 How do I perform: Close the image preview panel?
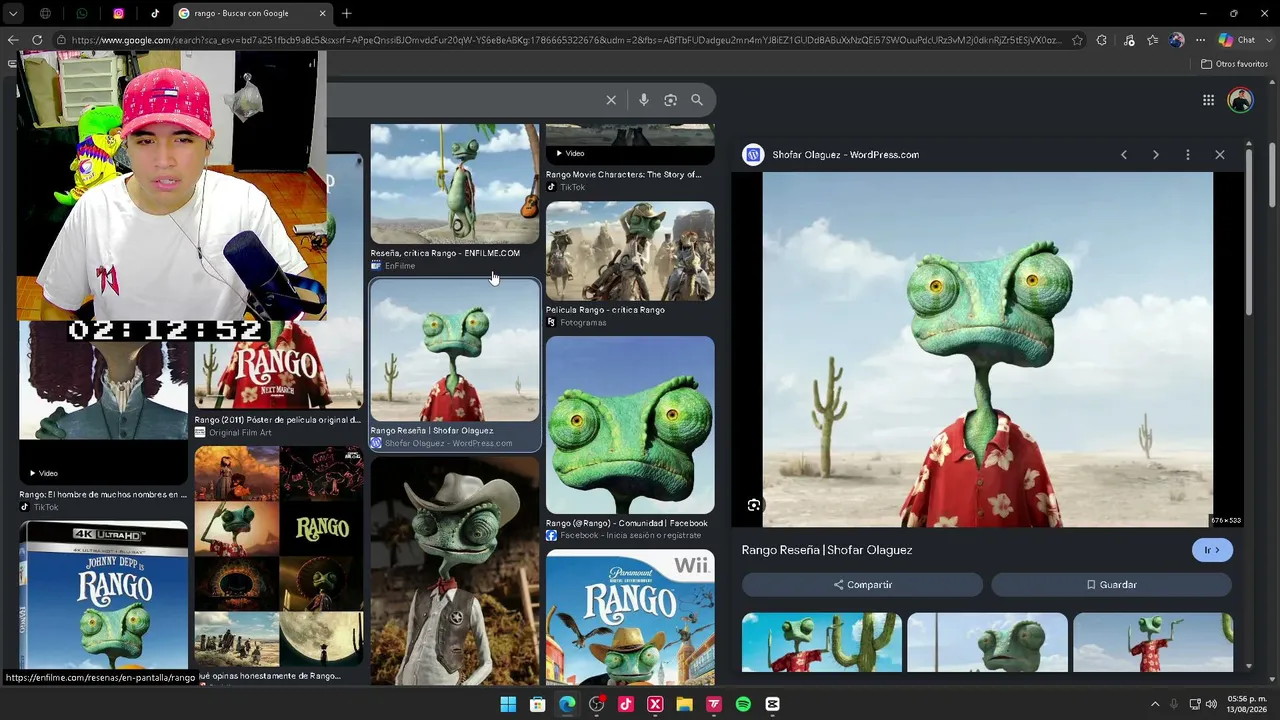[x=1220, y=155]
